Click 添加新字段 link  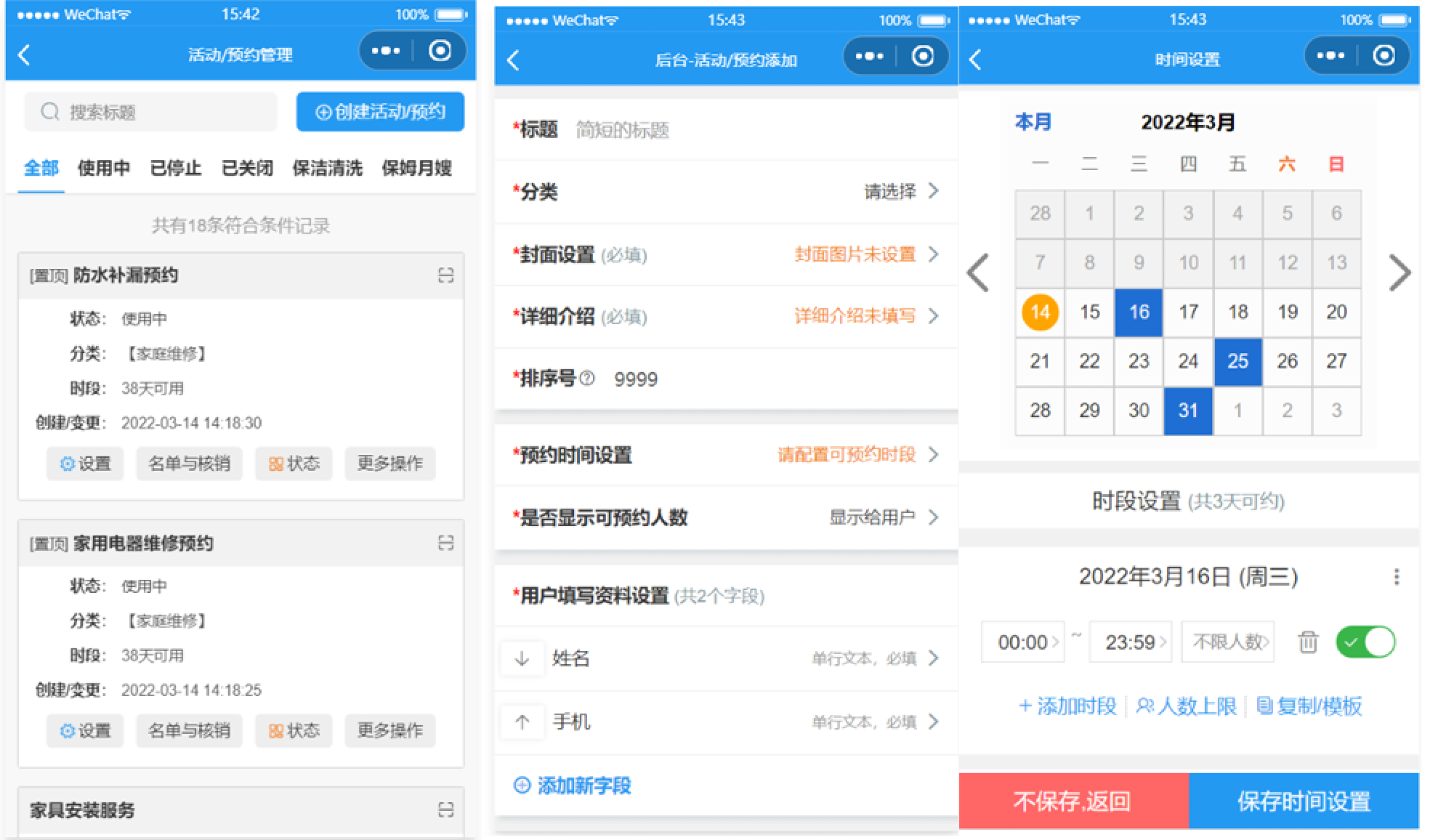[x=573, y=786]
